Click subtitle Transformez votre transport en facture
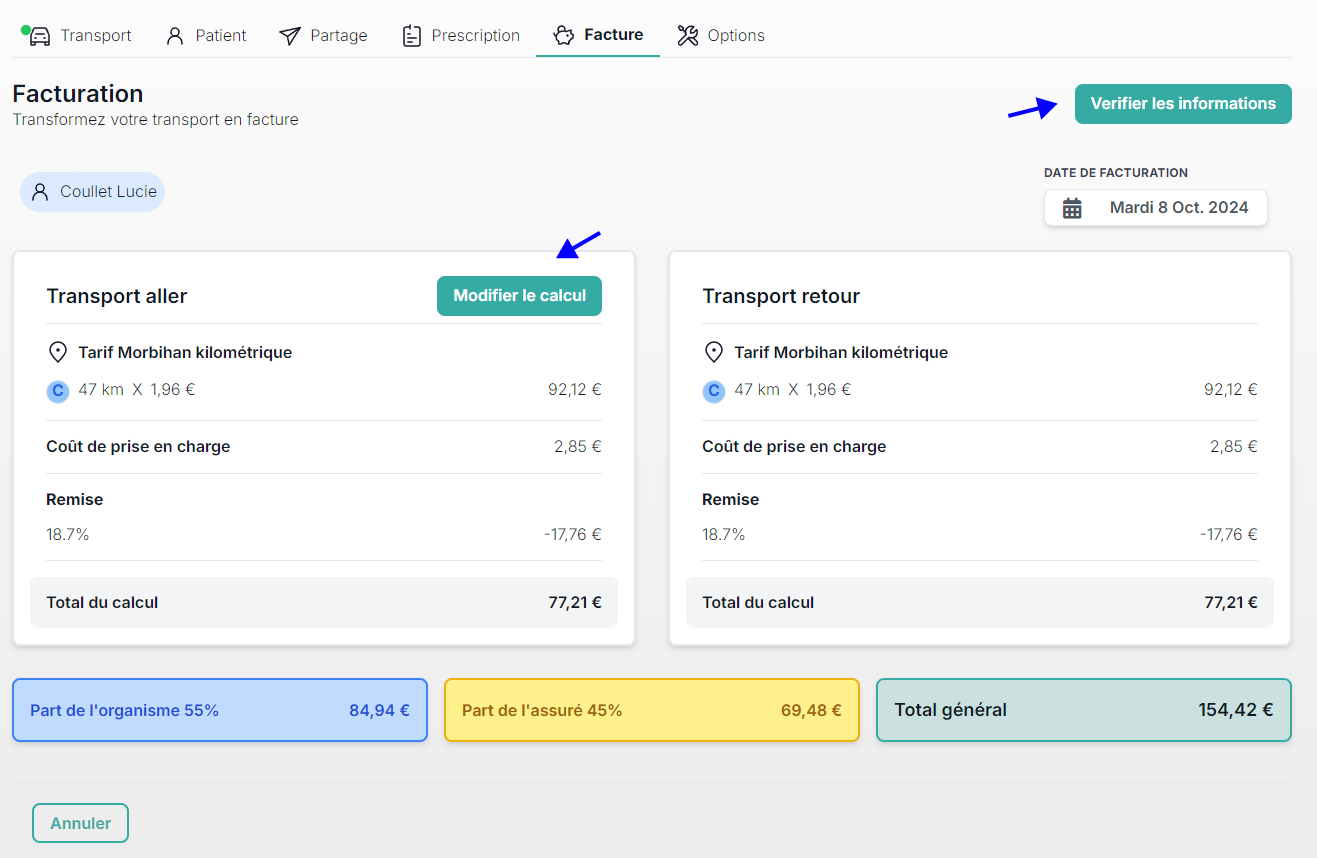Image resolution: width=1317 pixels, height=858 pixels. click(155, 120)
